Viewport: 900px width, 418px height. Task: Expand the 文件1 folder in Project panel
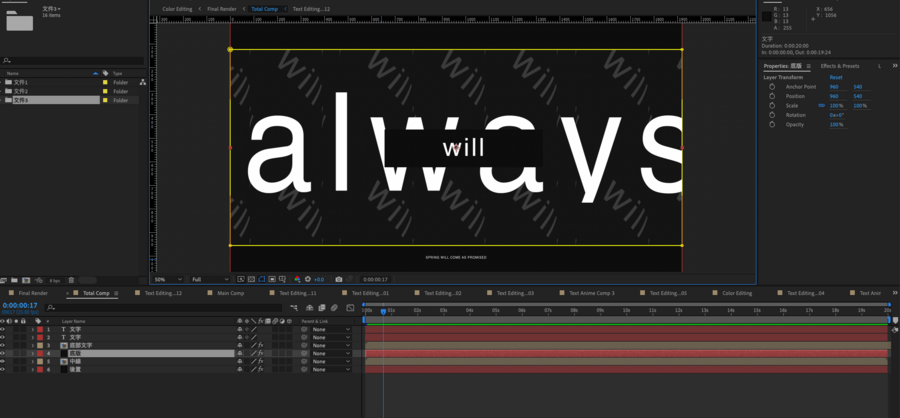[x=2, y=82]
